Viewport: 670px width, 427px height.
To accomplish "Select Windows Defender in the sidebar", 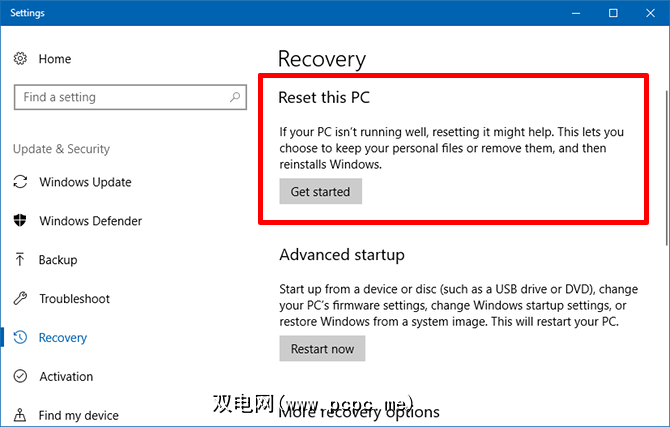I will [90, 221].
